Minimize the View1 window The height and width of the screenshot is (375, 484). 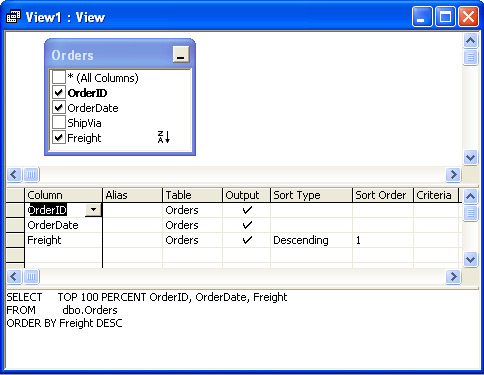click(422, 16)
